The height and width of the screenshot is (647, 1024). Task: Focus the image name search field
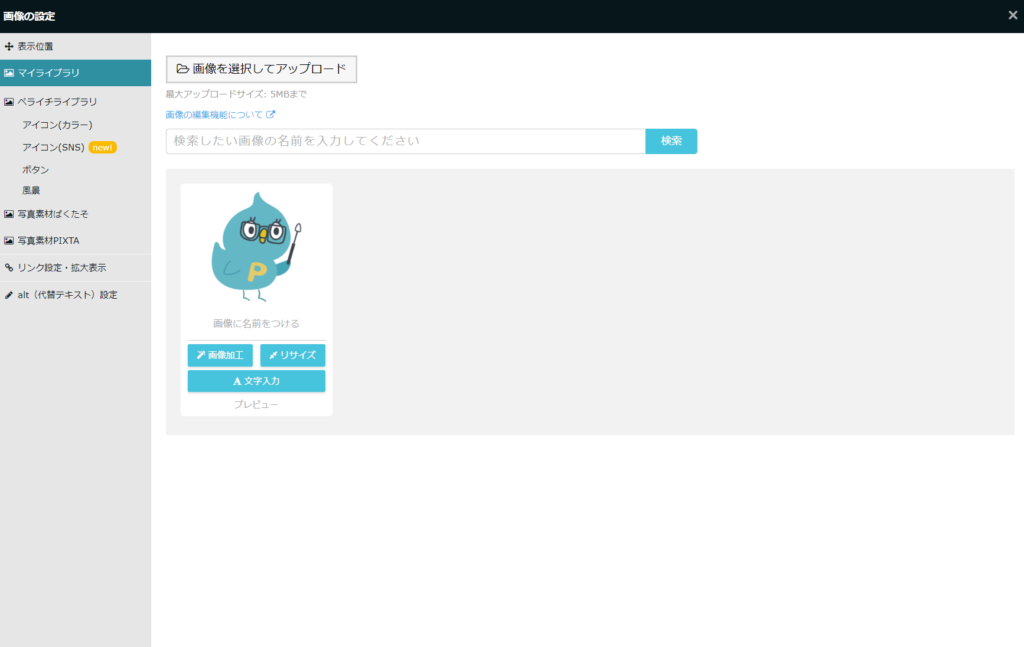[x=405, y=141]
